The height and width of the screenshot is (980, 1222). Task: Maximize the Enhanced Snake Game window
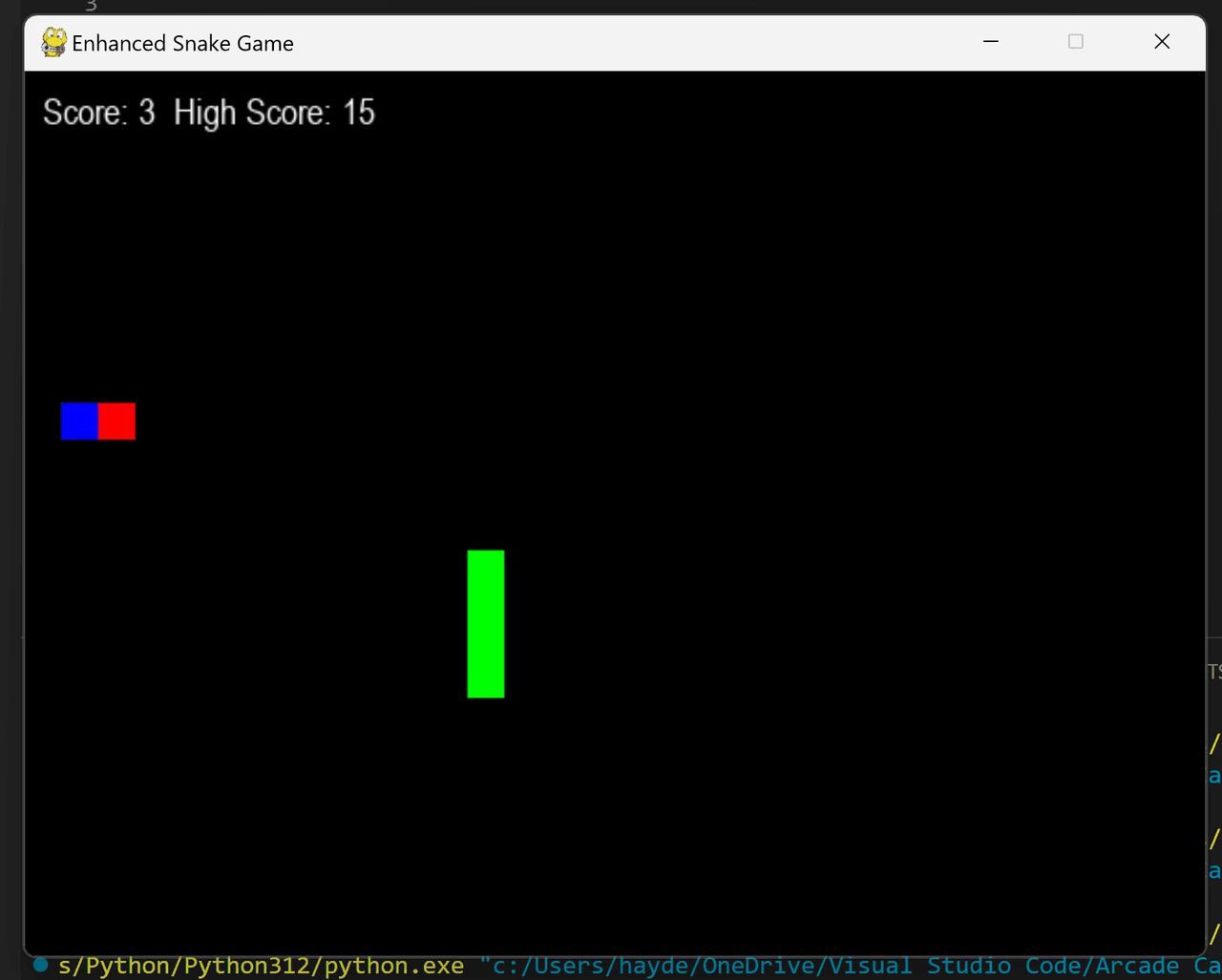click(1076, 41)
